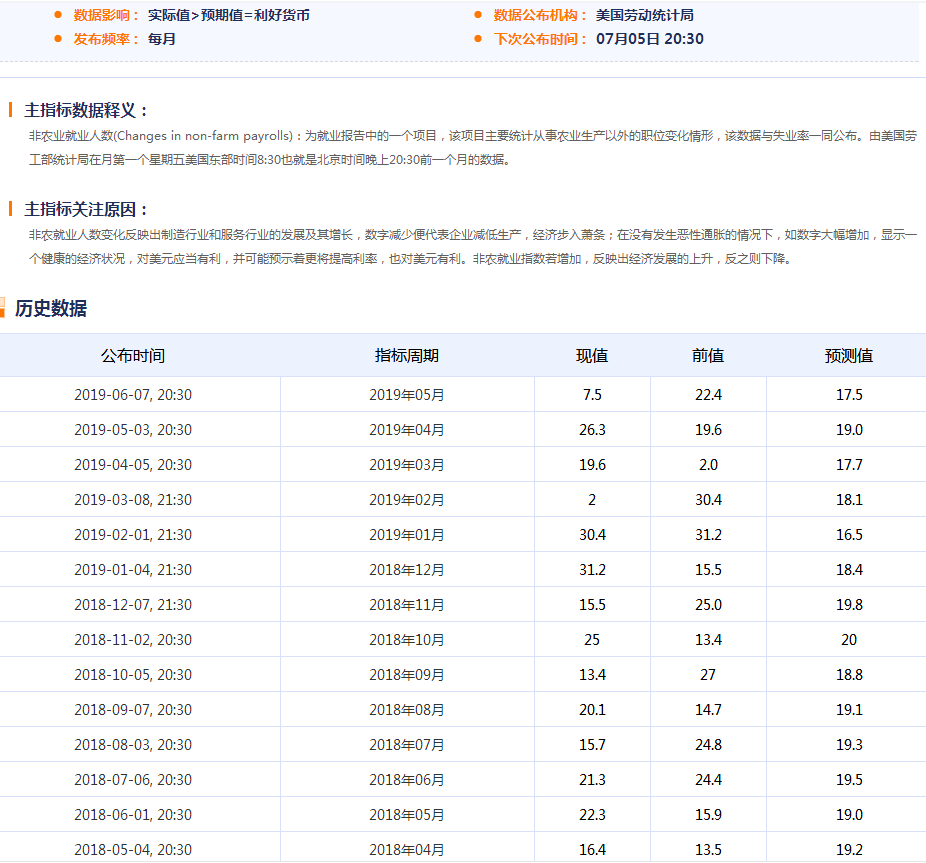The width and height of the screenshot is (926, 863).
Task: Click current value 21.3 for 2018年06月
Action: coord(592,780)
